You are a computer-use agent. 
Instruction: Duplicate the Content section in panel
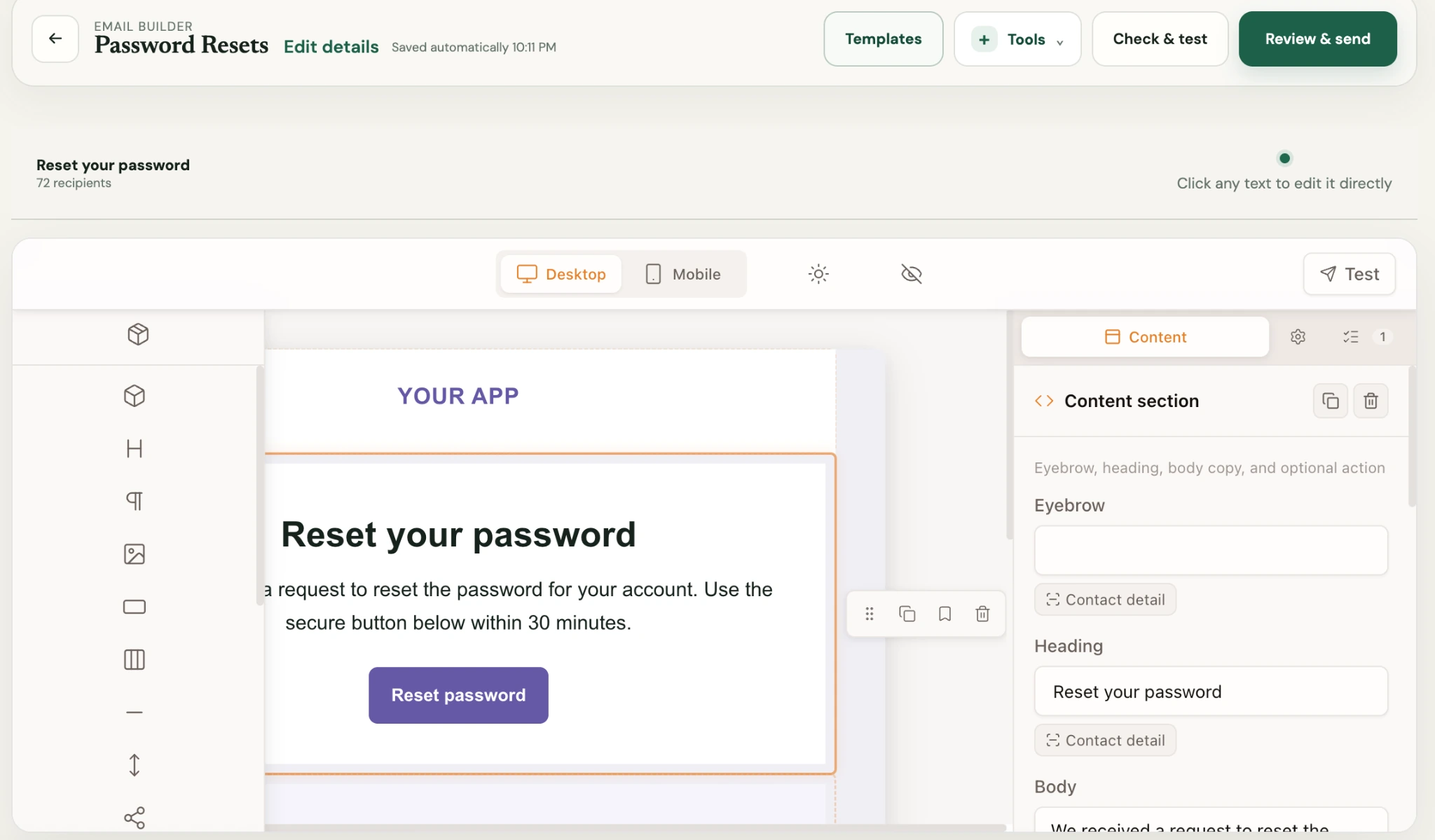1331,401
